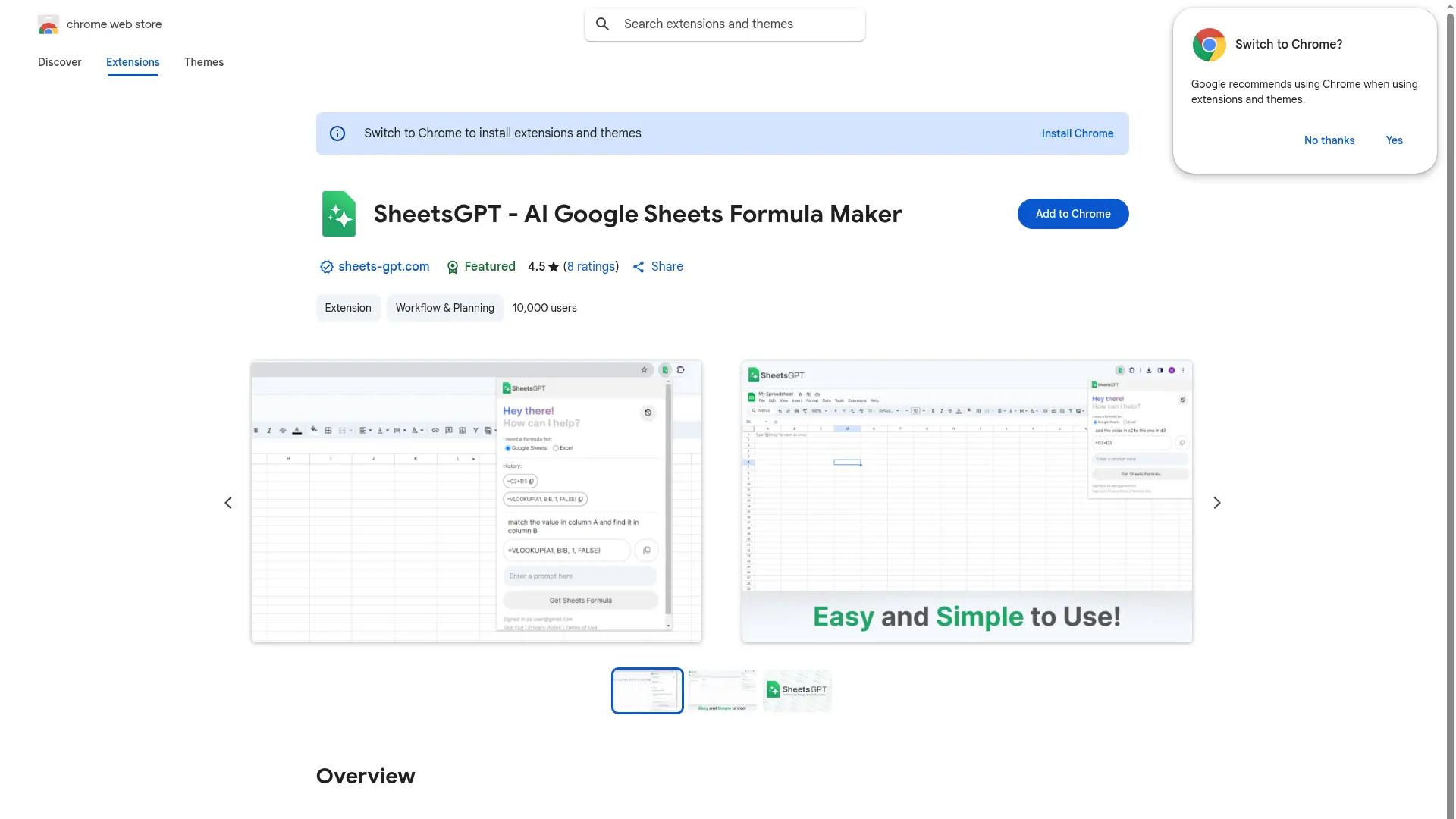Image resolution: width=1456 pixels, height=819 pixels.
Task: Click the Share icon next to ratings
Action: [x=639, y=266]
